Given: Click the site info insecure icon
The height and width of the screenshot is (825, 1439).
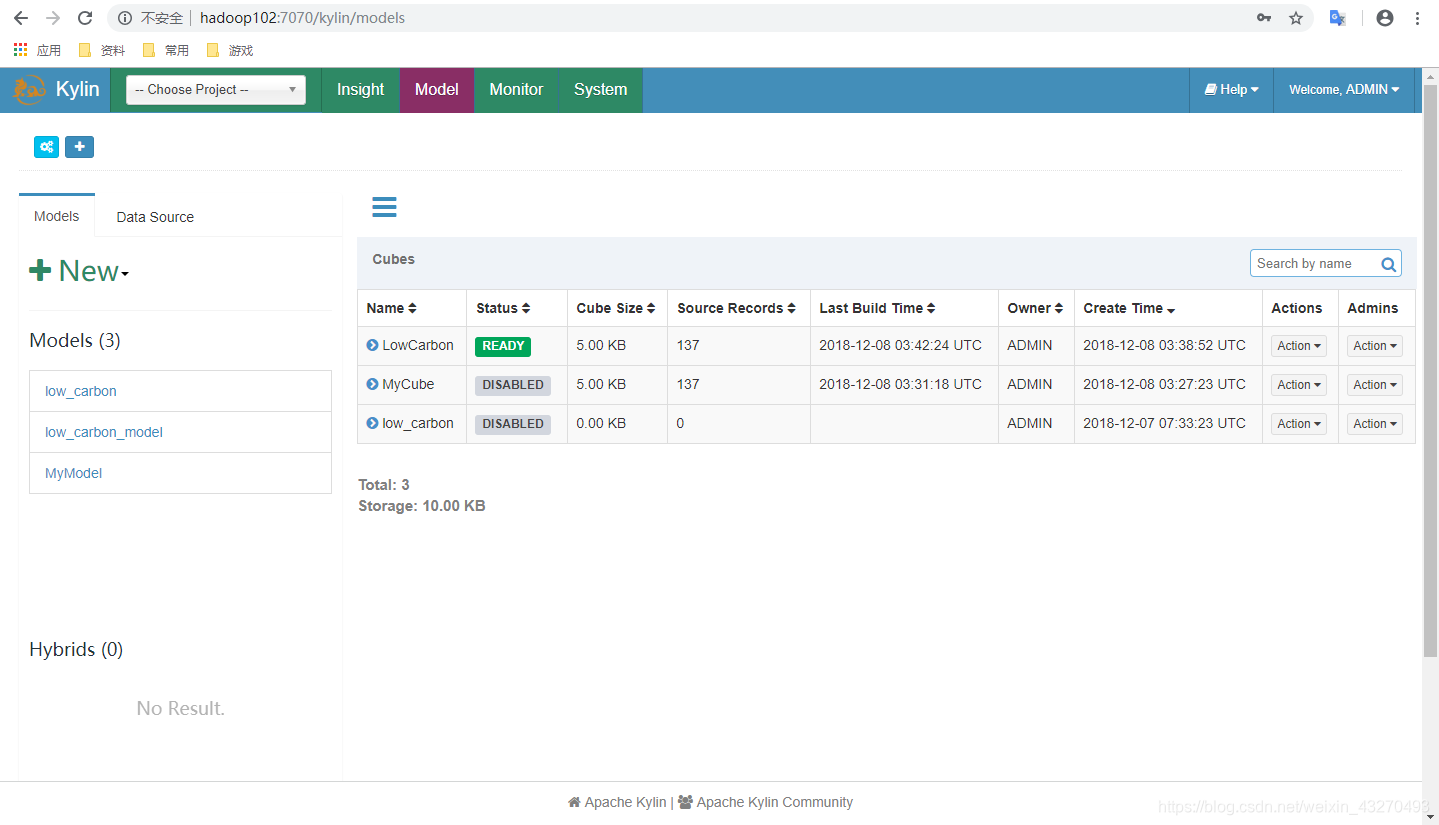Looking at the screenshot, I should pyautogui.click(x=124, y=18).
